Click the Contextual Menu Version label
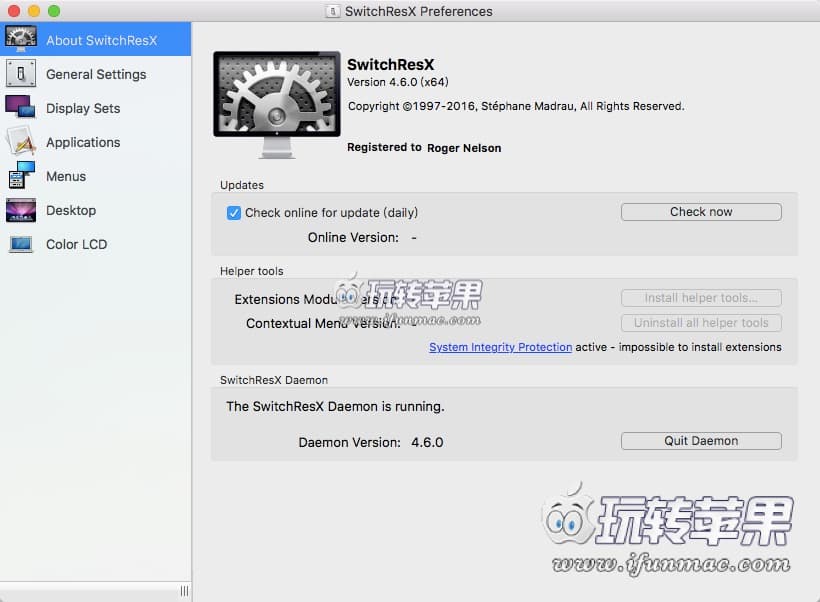820x602 pixels. pos(323,323)
